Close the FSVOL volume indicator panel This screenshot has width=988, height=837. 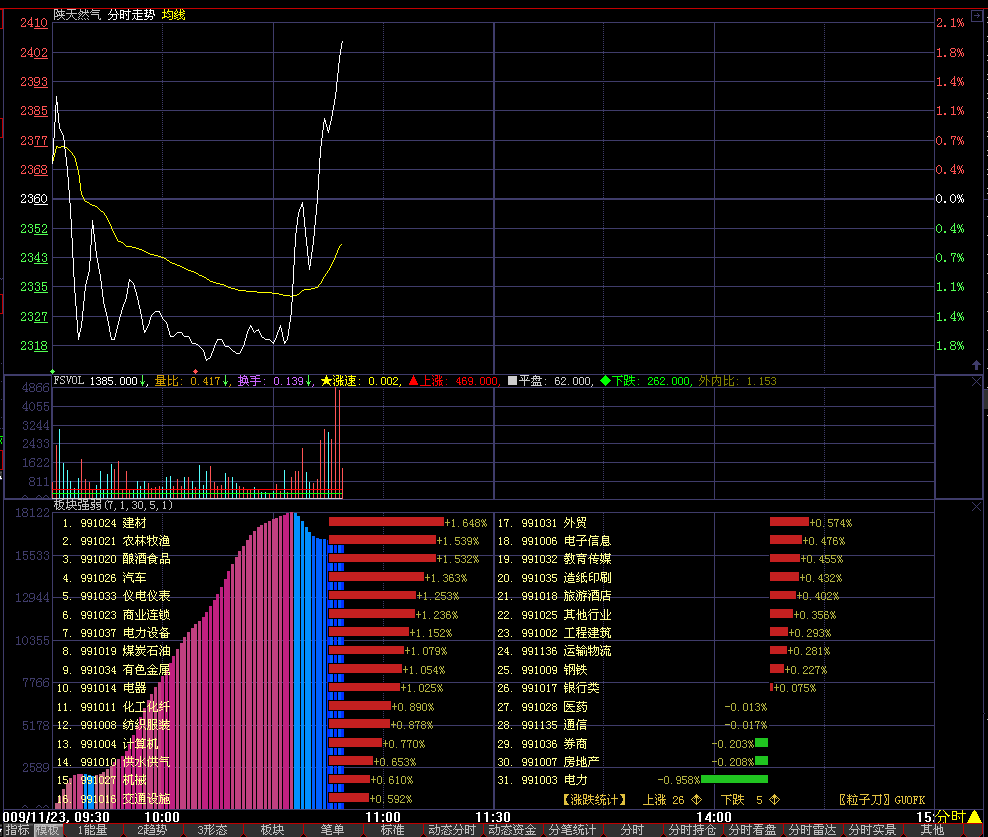[977, 382]
